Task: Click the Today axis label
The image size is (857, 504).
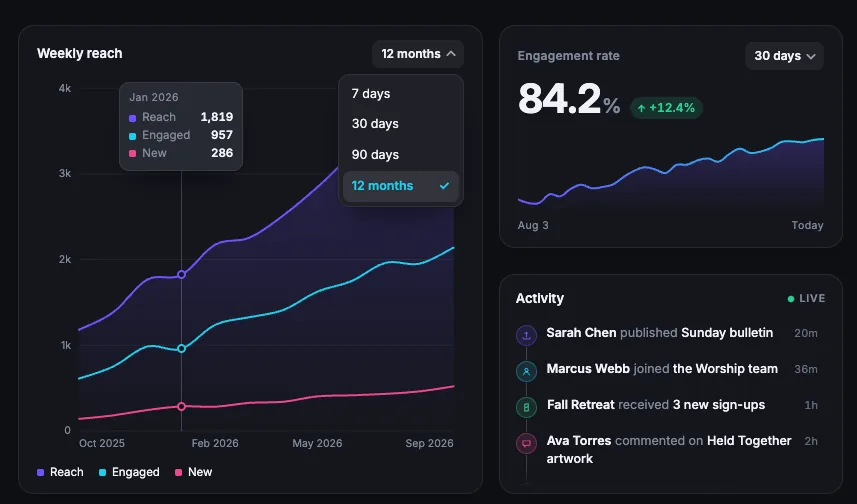Action: tap(807, 225)
